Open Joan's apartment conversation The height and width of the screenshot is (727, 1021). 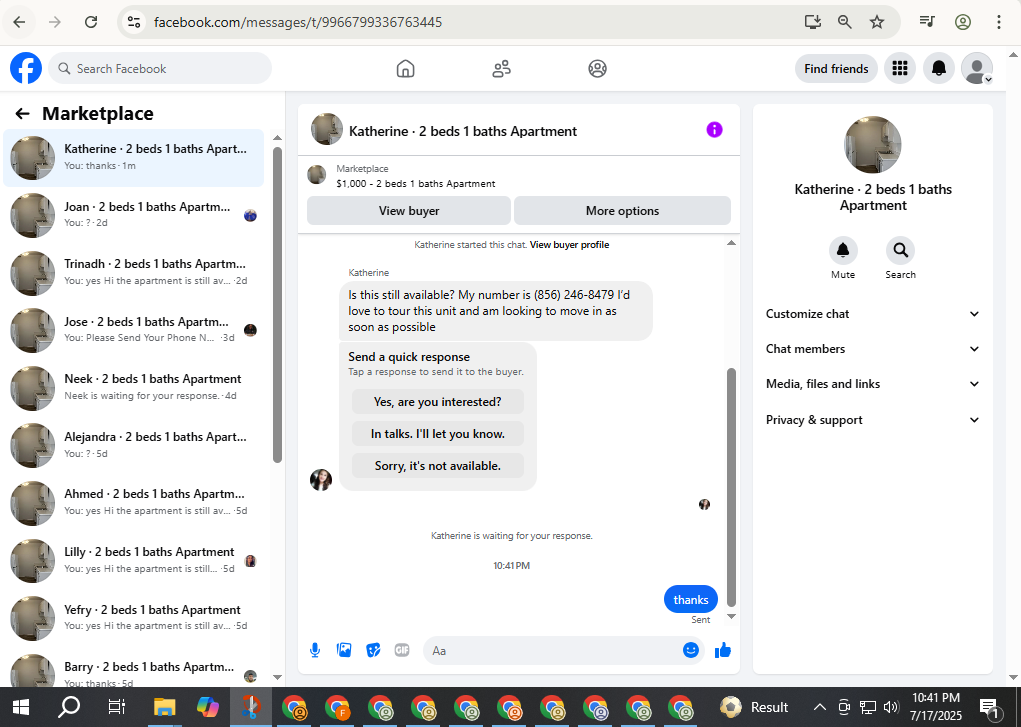133,215
